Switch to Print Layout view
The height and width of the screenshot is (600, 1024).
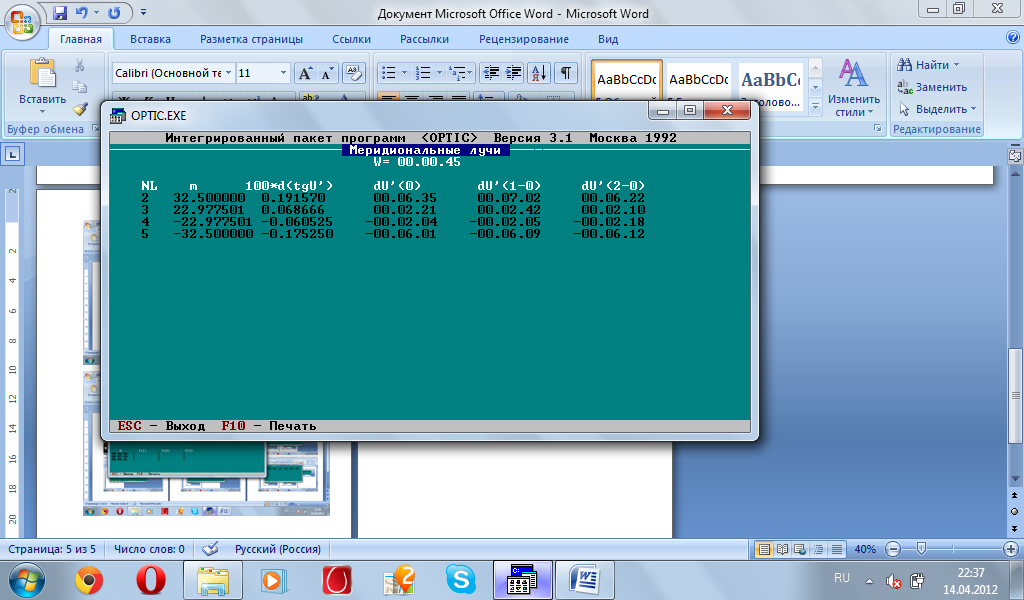[763, 549]
